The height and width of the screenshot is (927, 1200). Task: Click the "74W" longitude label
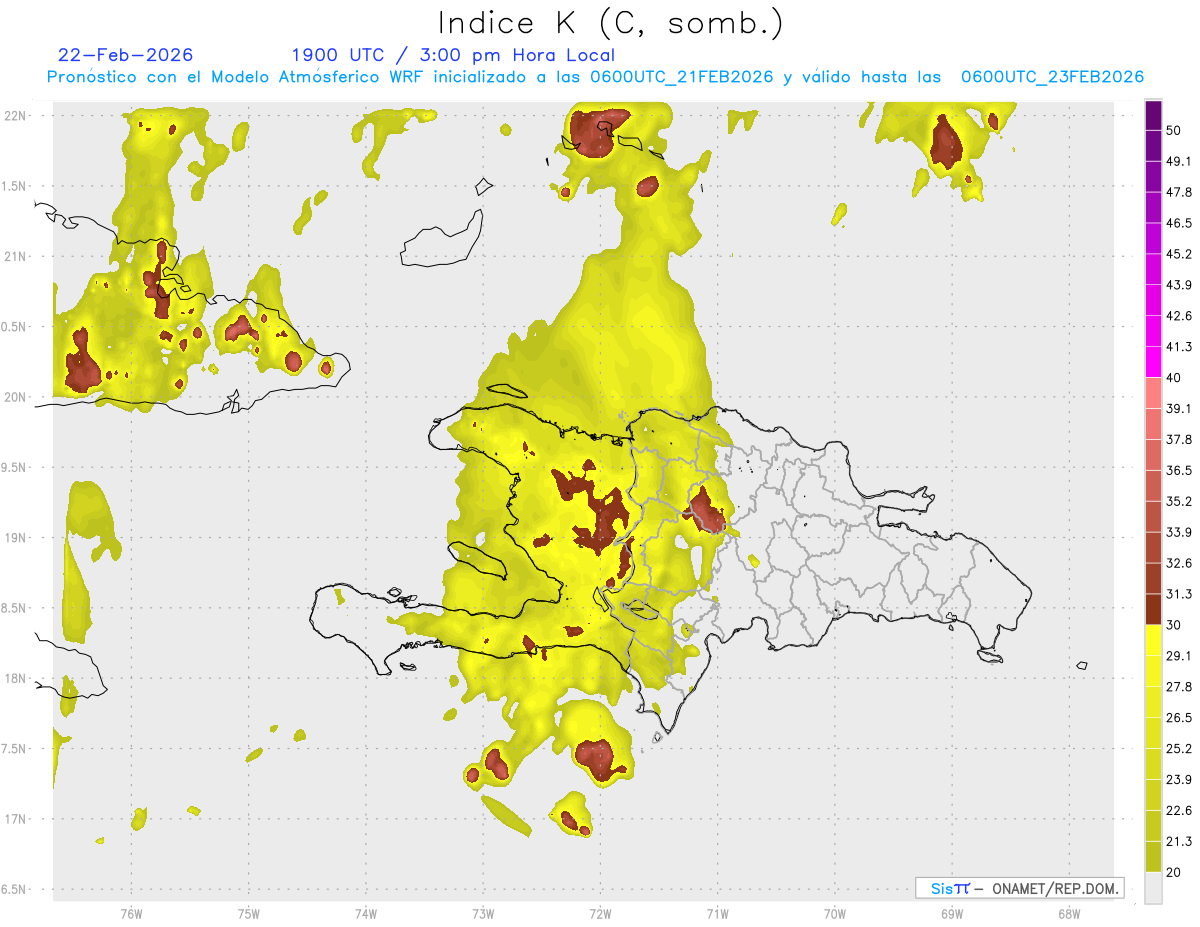click(366, 914)
